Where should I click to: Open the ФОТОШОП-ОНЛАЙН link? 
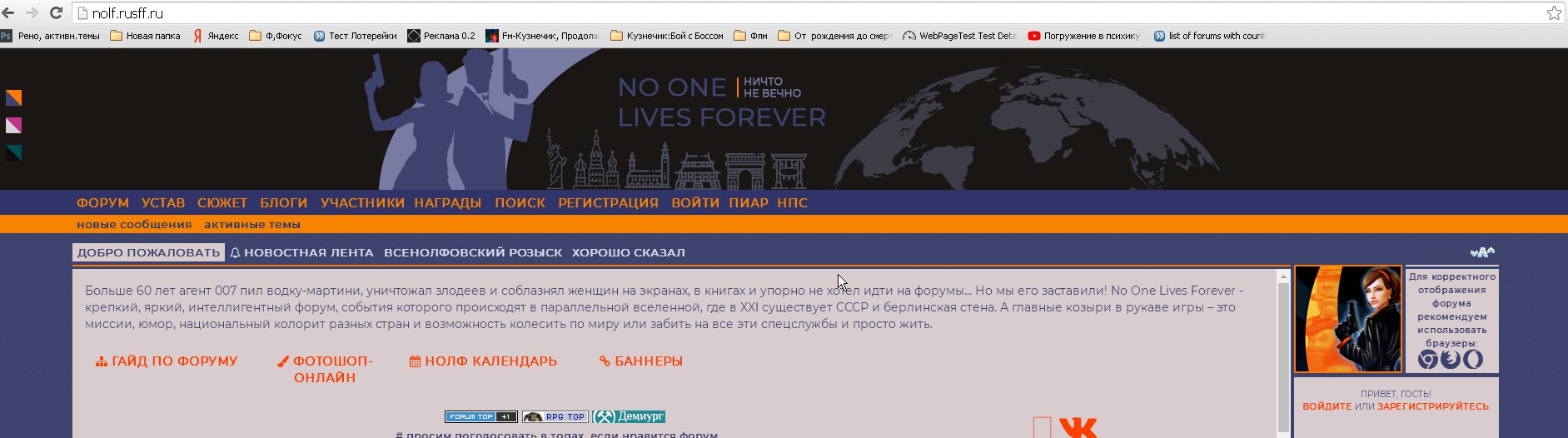point(326,369)
